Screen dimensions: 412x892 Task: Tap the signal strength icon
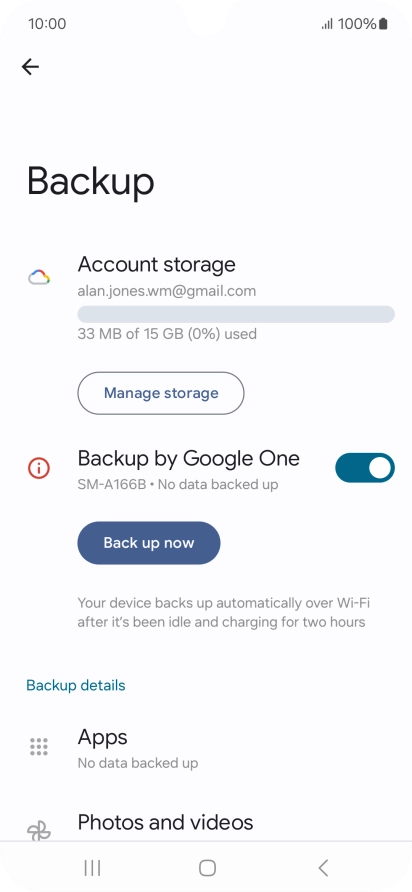point(327,24)
